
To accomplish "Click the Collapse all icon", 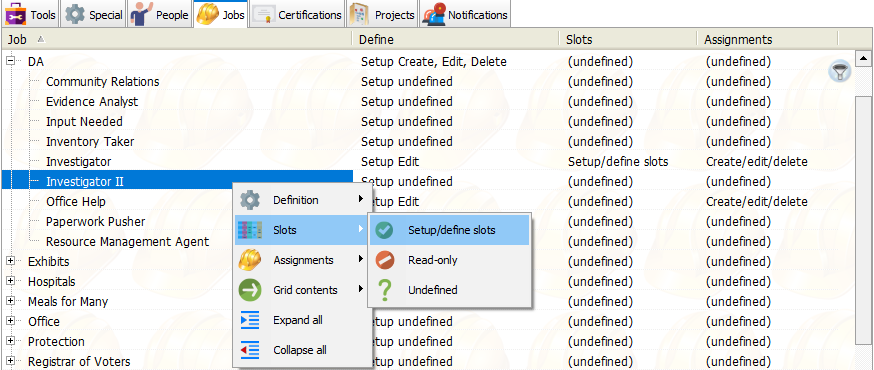I will 250,350.
